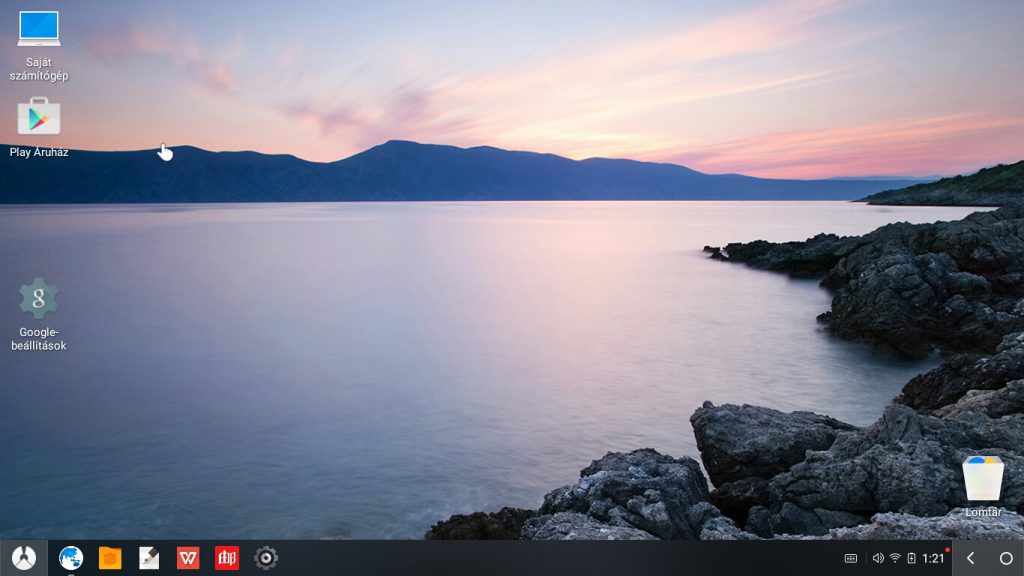This screenshot has height=576, width=1024.
Task: Launch the globe browser from taskbar
Action: coord(71,558)
